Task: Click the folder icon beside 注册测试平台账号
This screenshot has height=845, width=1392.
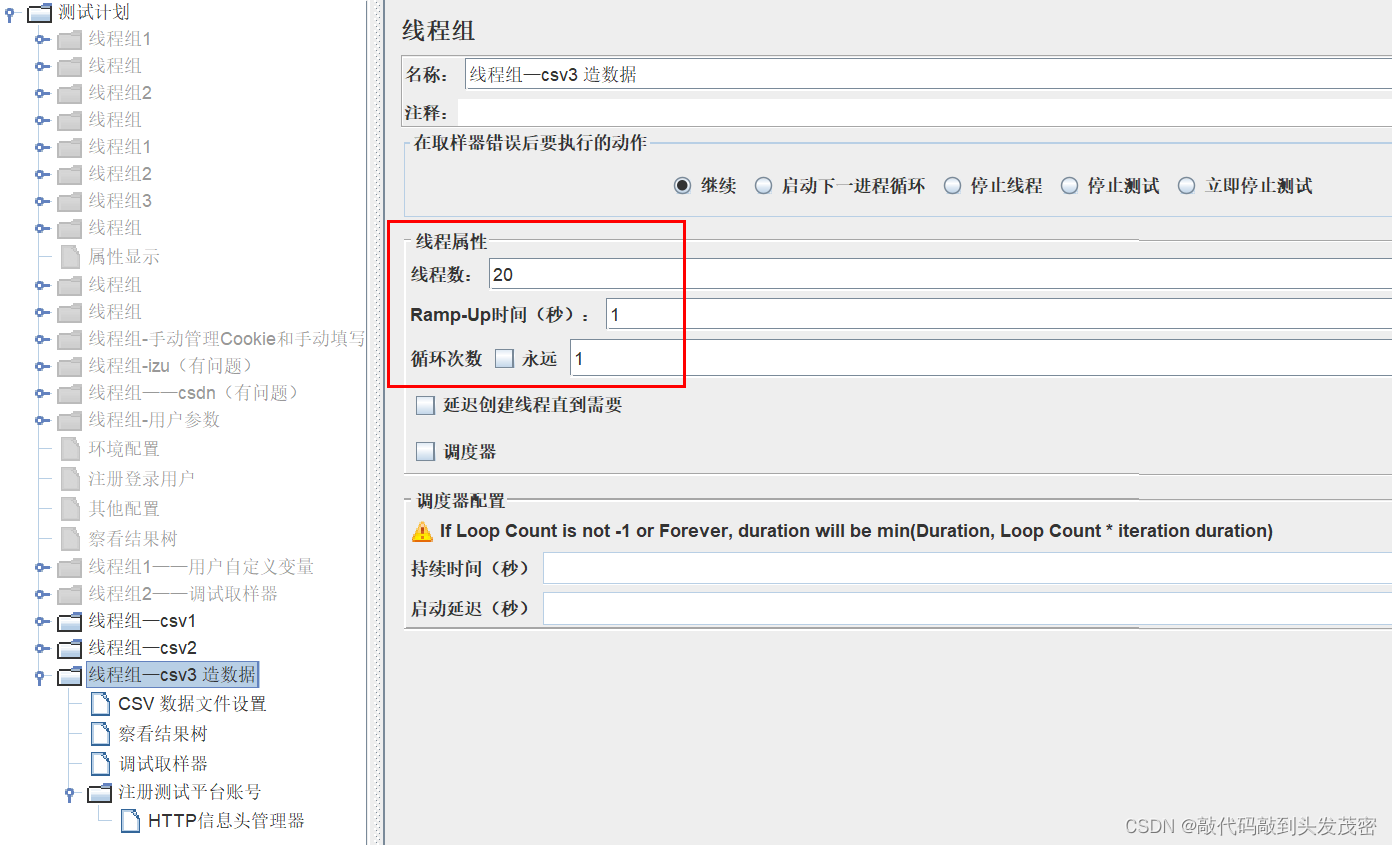Action: click(x=99, y=794)
